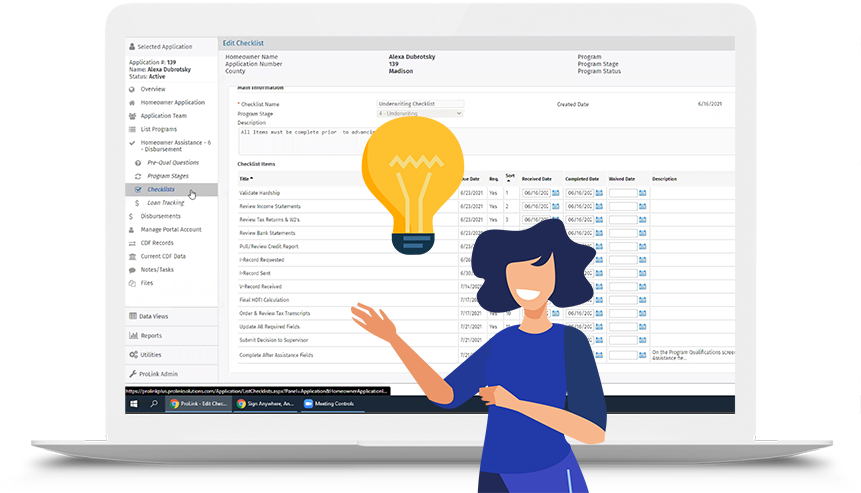Open calendar for Validate Hardship completed date
Viewport: 861px width, 493px height.
click(x=599, y=192)
